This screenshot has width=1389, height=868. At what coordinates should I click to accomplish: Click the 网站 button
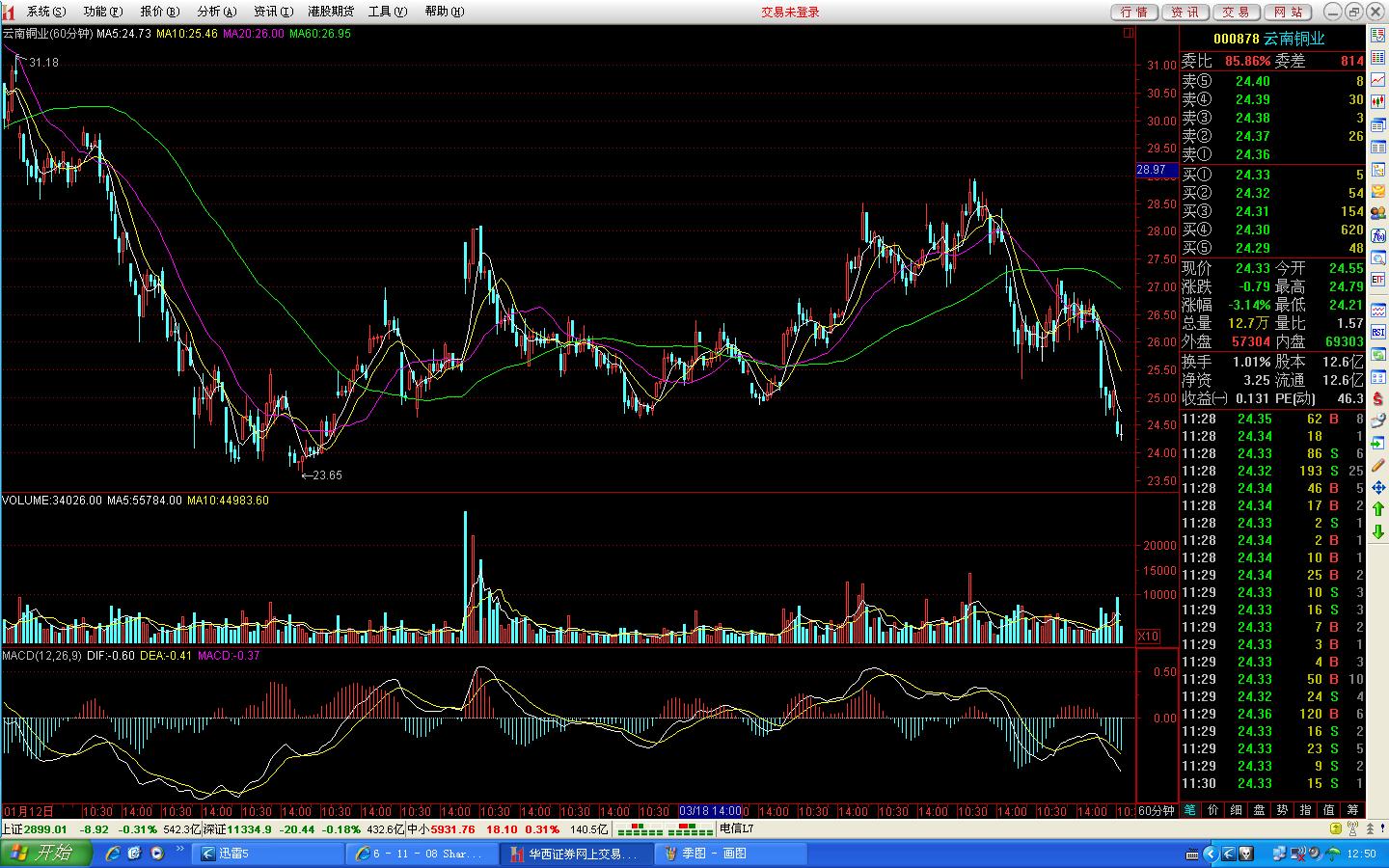click(x=1287, y=12)
